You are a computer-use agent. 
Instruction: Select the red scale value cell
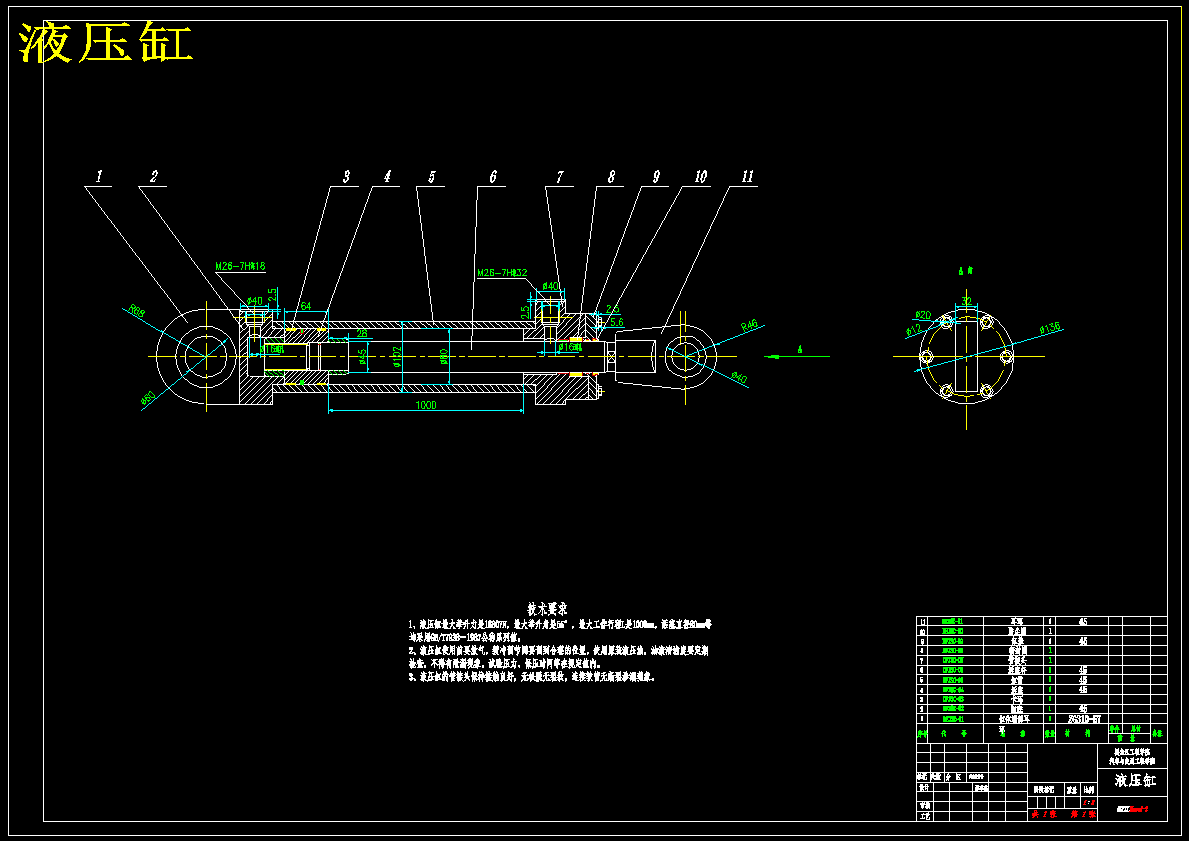tap(1089, 802)
